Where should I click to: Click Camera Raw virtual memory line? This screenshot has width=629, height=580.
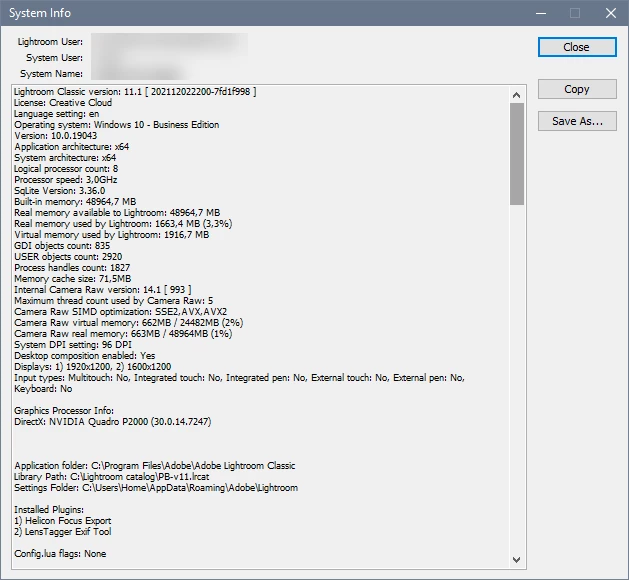click(128, 322)
